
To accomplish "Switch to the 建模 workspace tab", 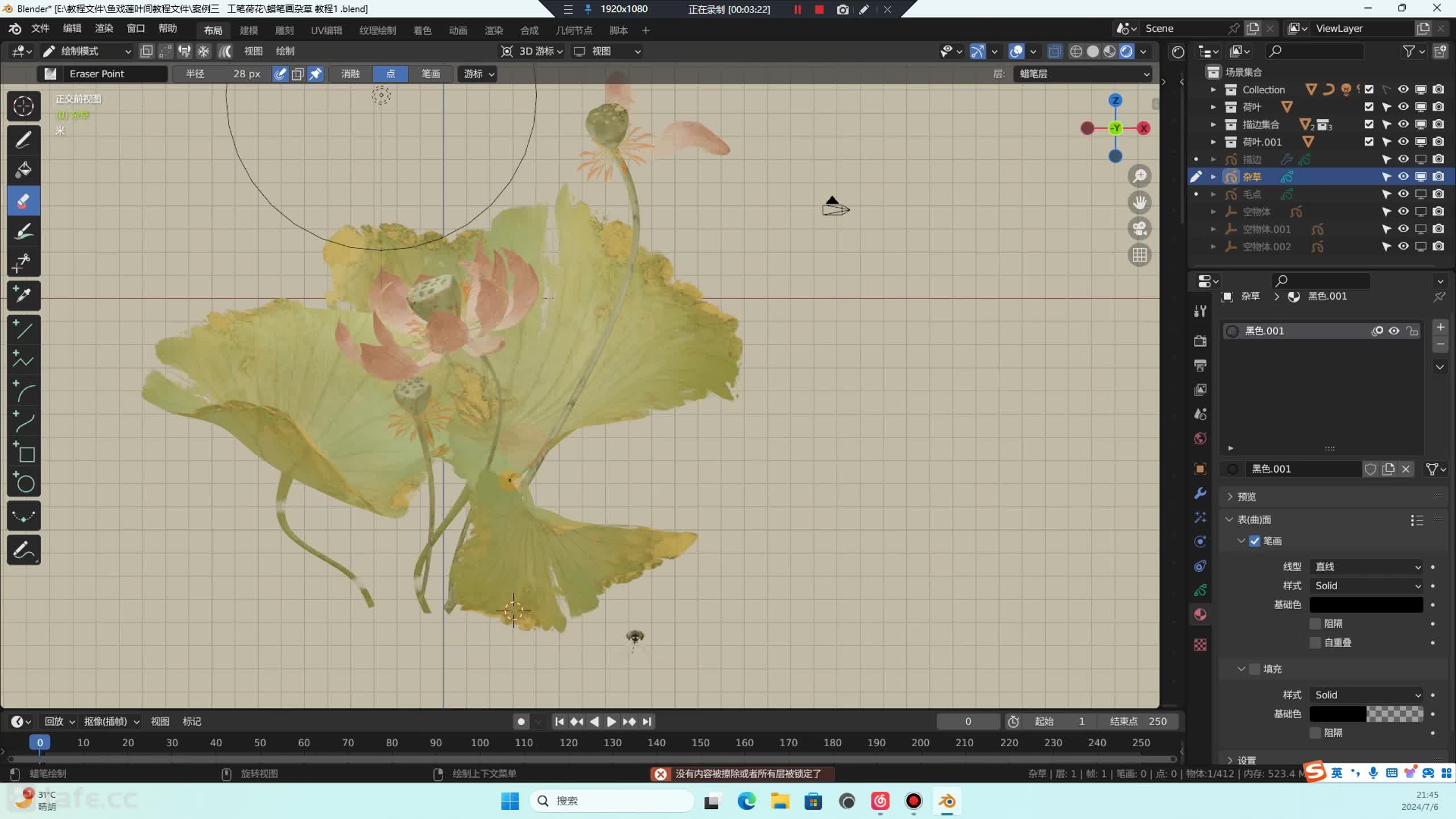I will [x=249, y=30].
